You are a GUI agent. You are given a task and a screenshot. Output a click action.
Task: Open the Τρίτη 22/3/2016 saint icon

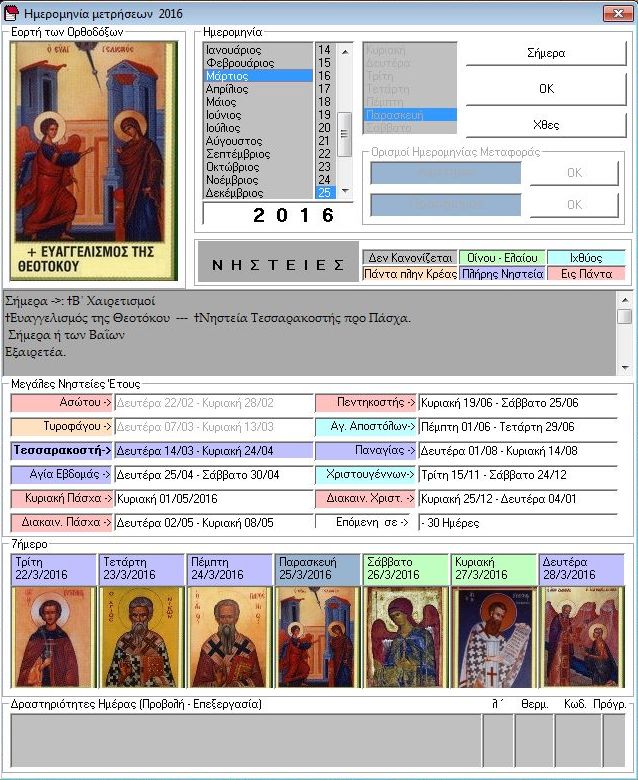pyautogui.click(x=53, y=637)
